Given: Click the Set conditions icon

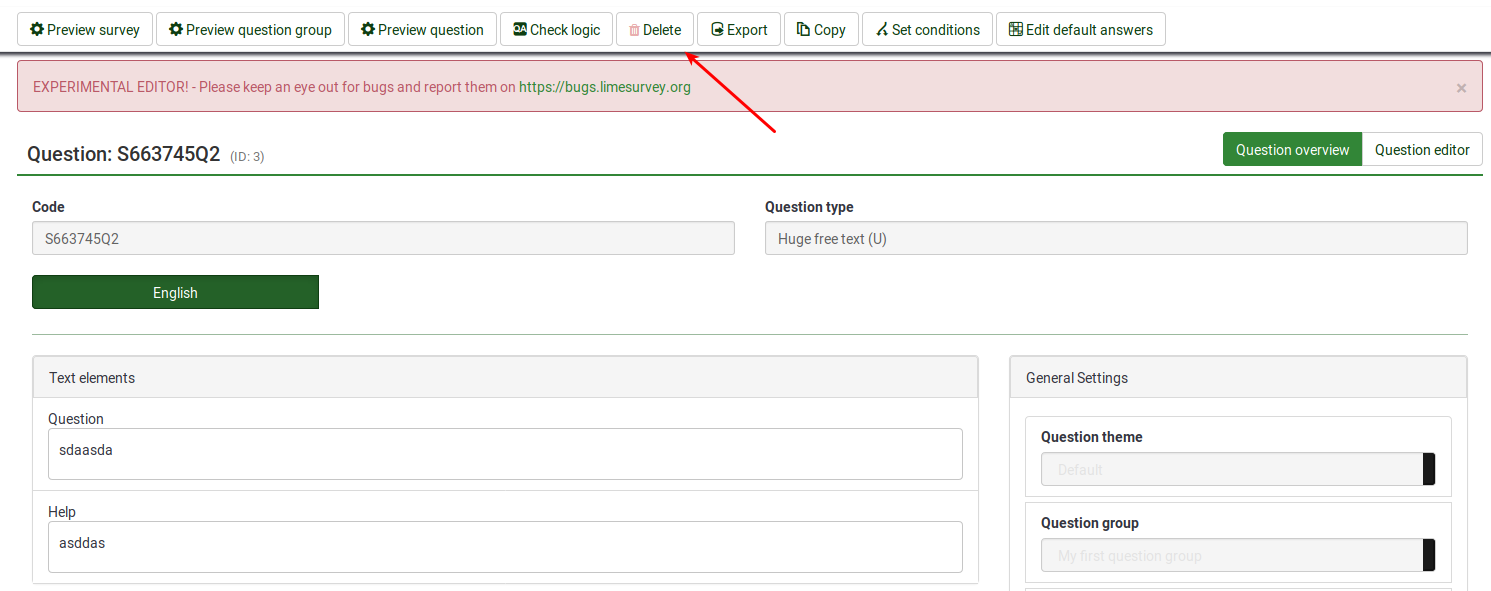Looking at the screenshot, I should 882,30.
